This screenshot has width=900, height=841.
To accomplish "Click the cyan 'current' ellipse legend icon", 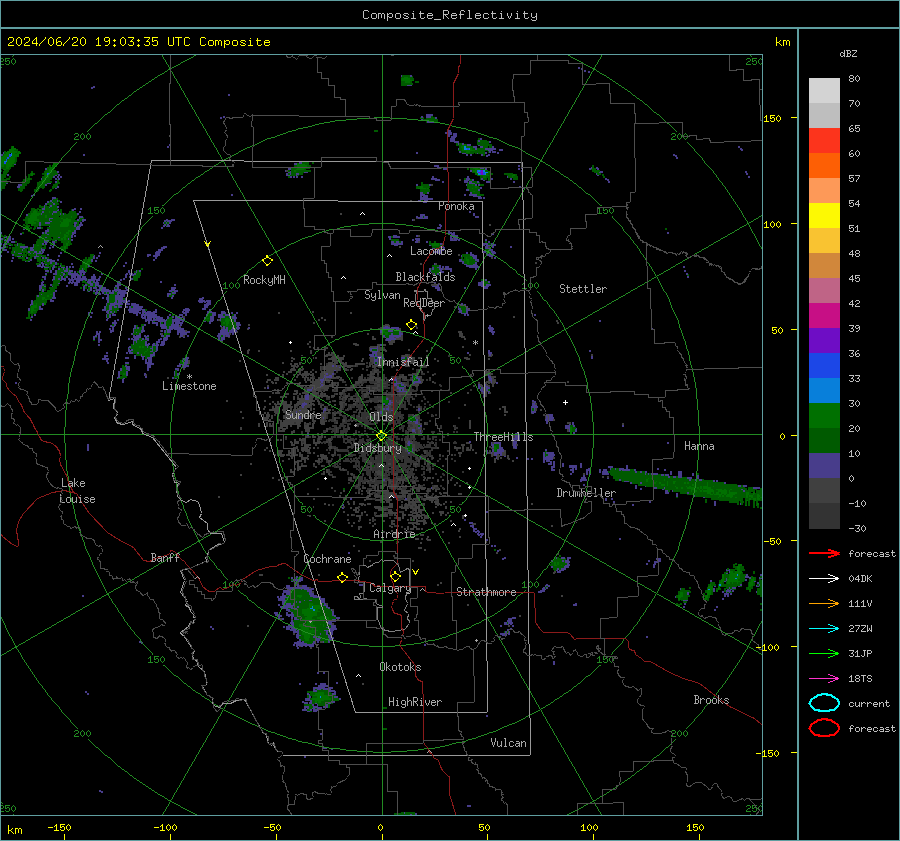I will (824, 703).
